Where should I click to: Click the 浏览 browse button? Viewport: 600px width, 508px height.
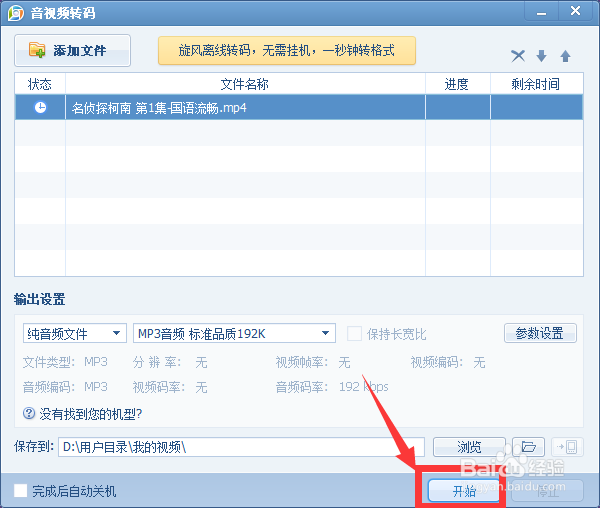pos(469,447)
